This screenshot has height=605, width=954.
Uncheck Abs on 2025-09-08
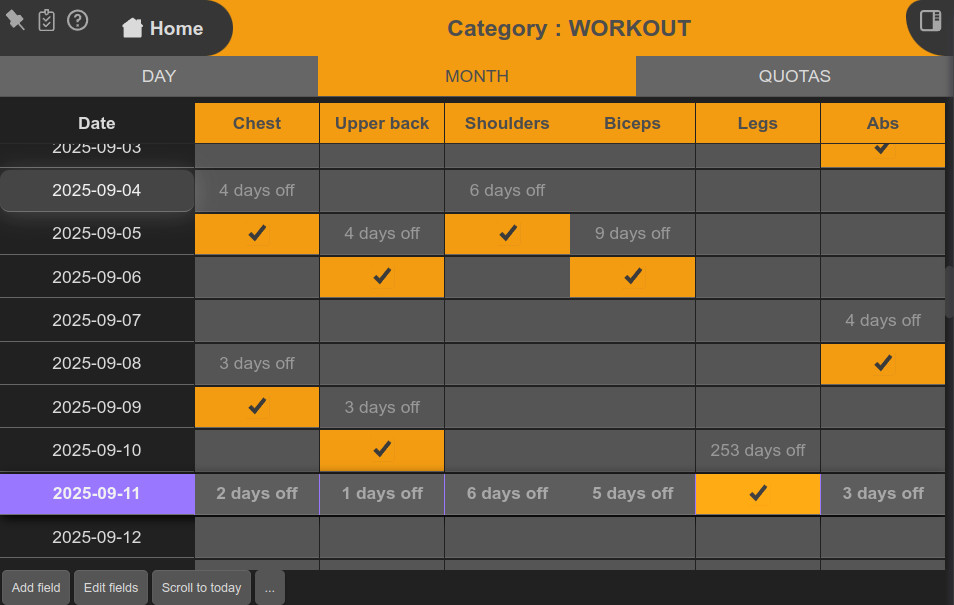pos(882,363)
